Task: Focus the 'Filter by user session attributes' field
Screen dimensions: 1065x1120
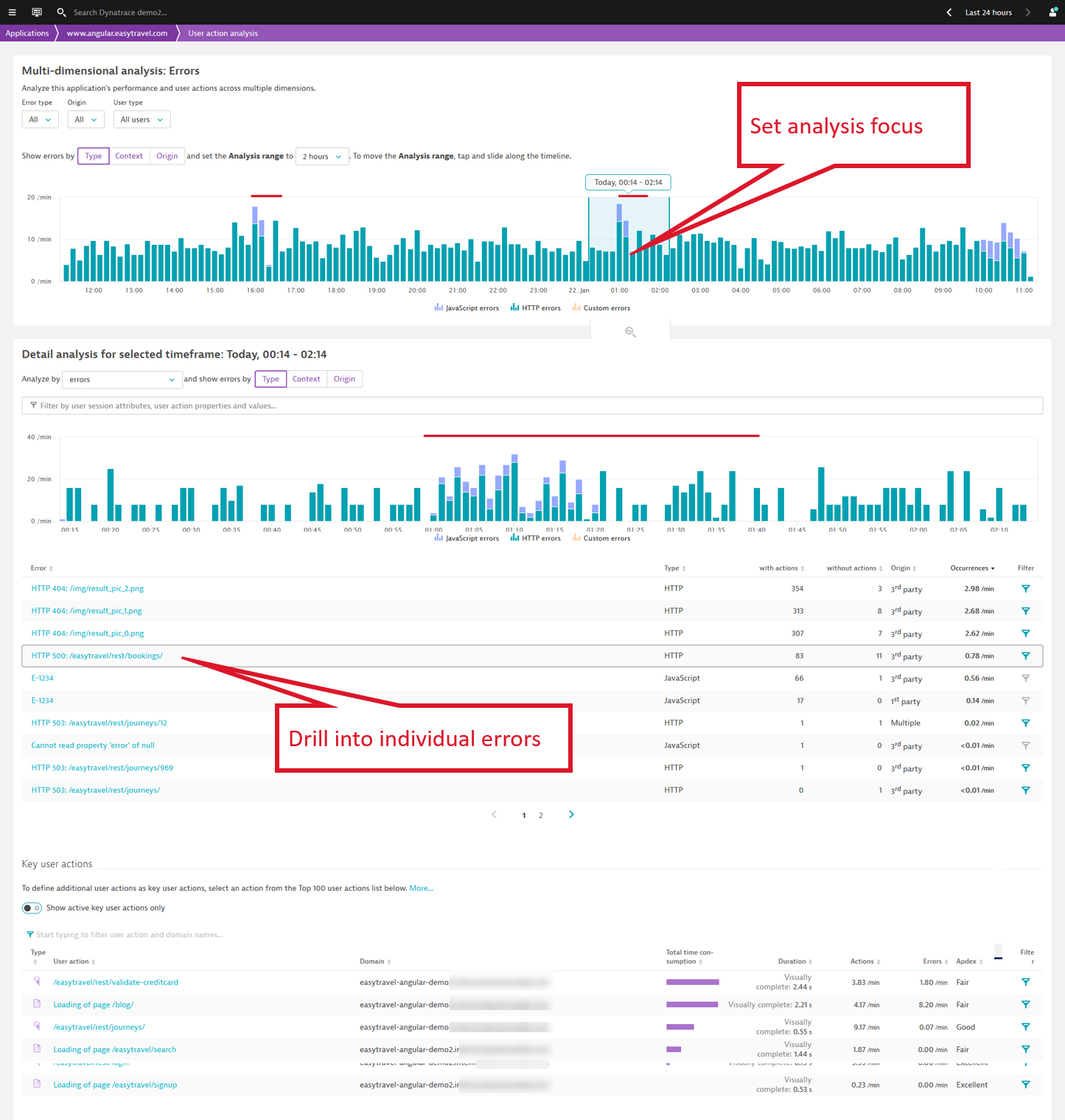Action: 532,406
